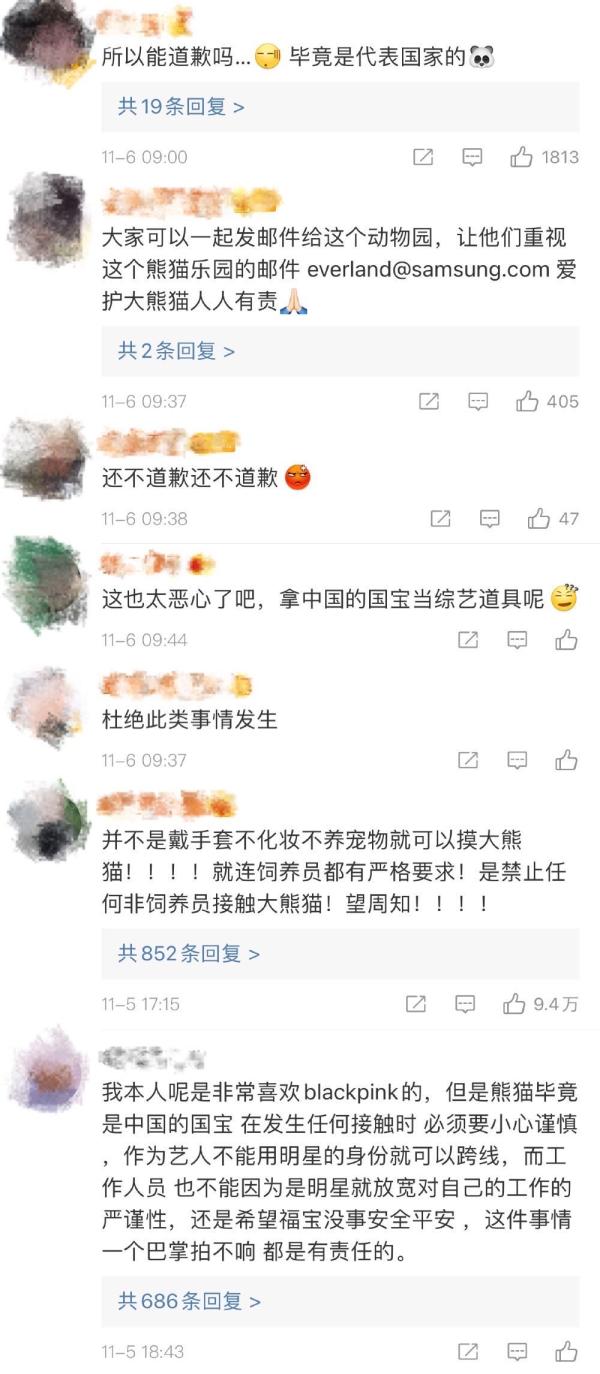Like the 11-5 18:43 blackpink comment

[x=567, y=1351]
